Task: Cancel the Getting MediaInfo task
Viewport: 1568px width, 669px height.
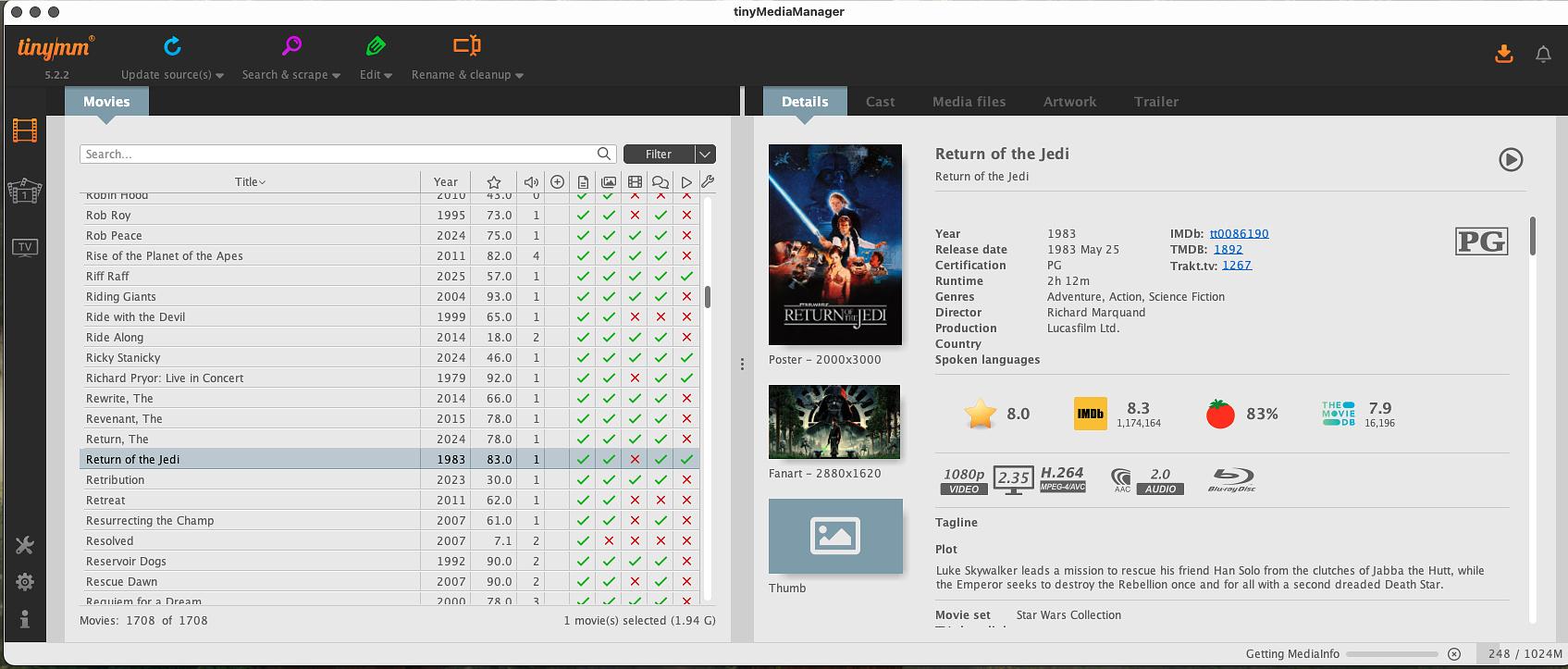Action: coord(1453,654)
